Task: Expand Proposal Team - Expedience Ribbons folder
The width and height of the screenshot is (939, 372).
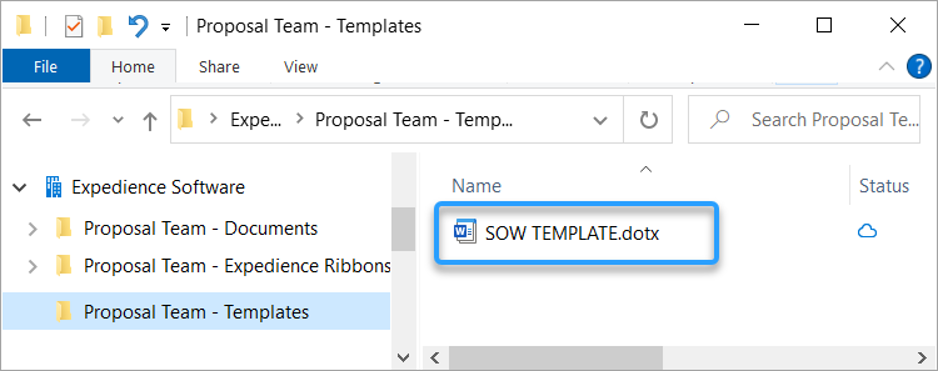Action: (x=33, y=266)
